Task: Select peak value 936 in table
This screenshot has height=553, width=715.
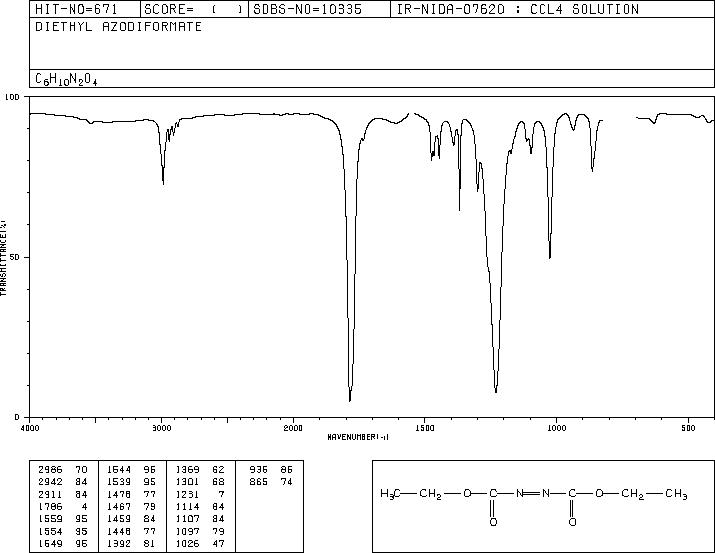Action: 259,470
